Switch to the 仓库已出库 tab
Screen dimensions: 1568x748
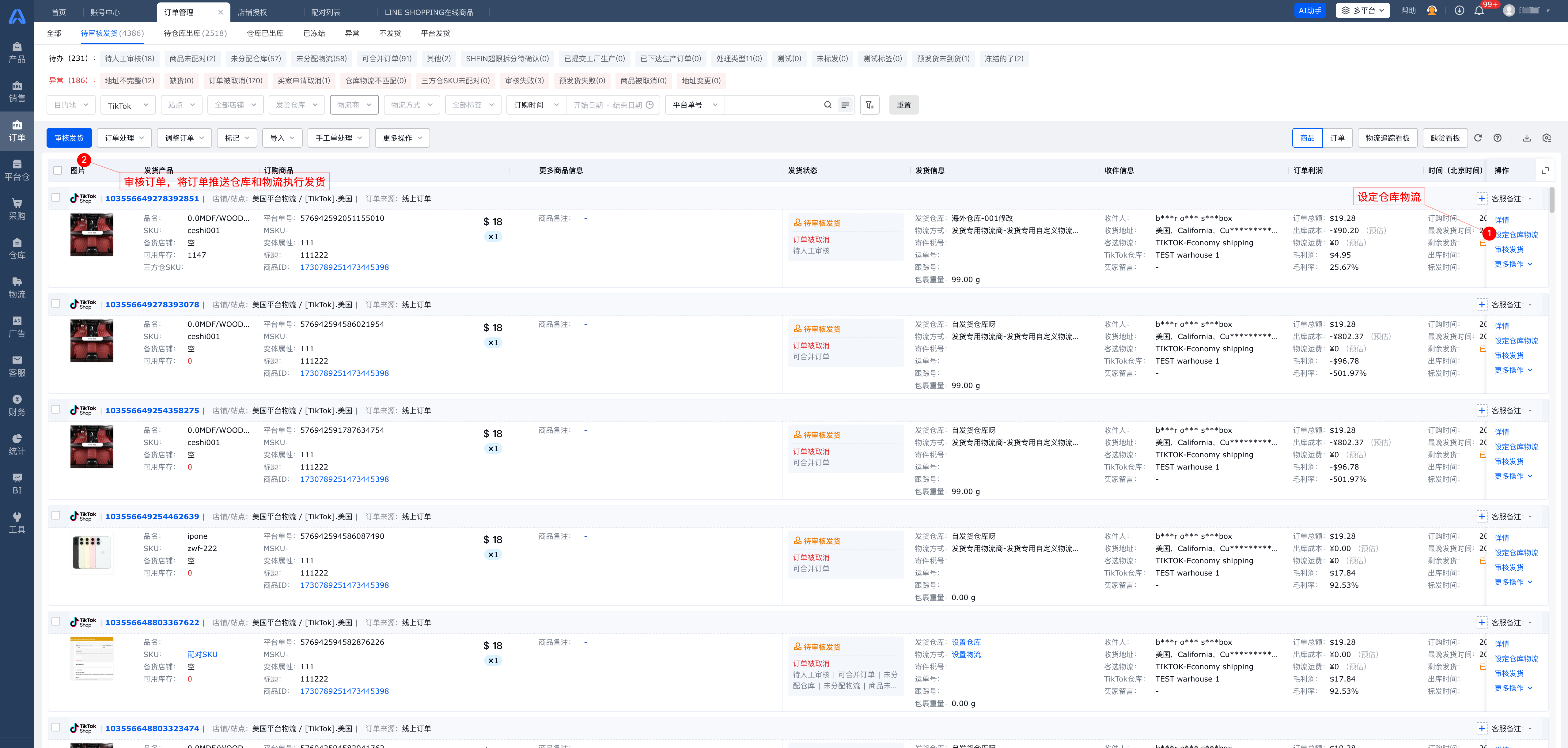pos(265,33)
